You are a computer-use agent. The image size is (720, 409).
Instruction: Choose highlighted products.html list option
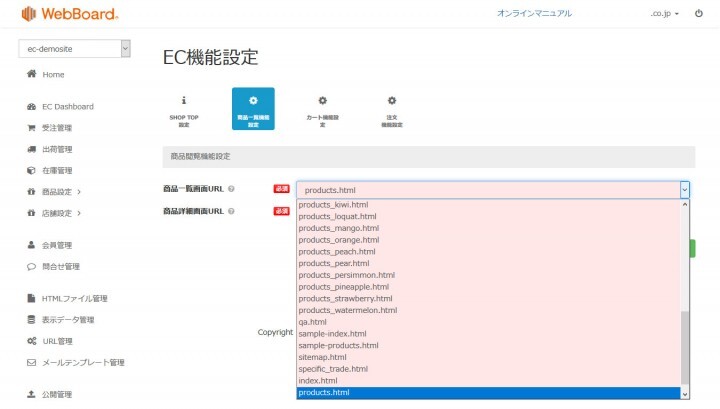pos(488,392)
